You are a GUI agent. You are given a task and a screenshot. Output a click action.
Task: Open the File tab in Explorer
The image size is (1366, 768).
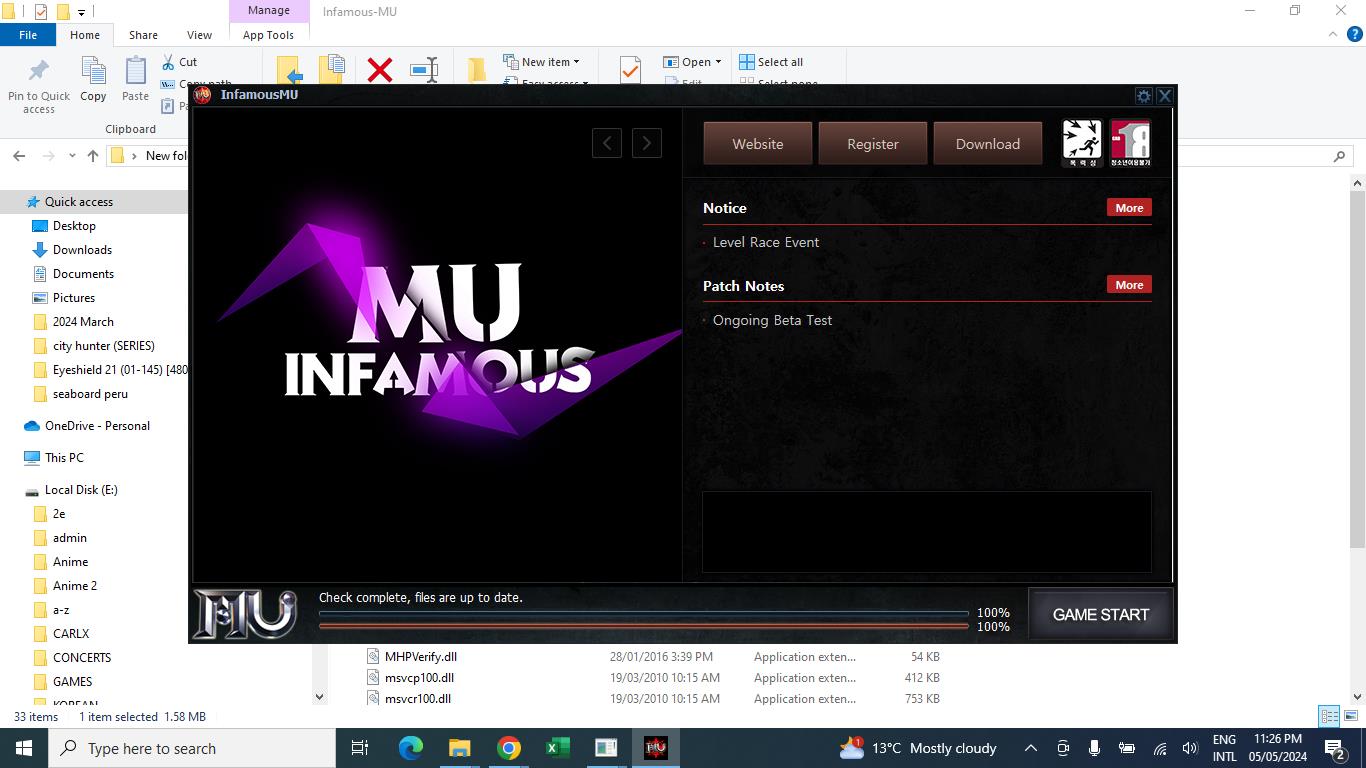28,35
